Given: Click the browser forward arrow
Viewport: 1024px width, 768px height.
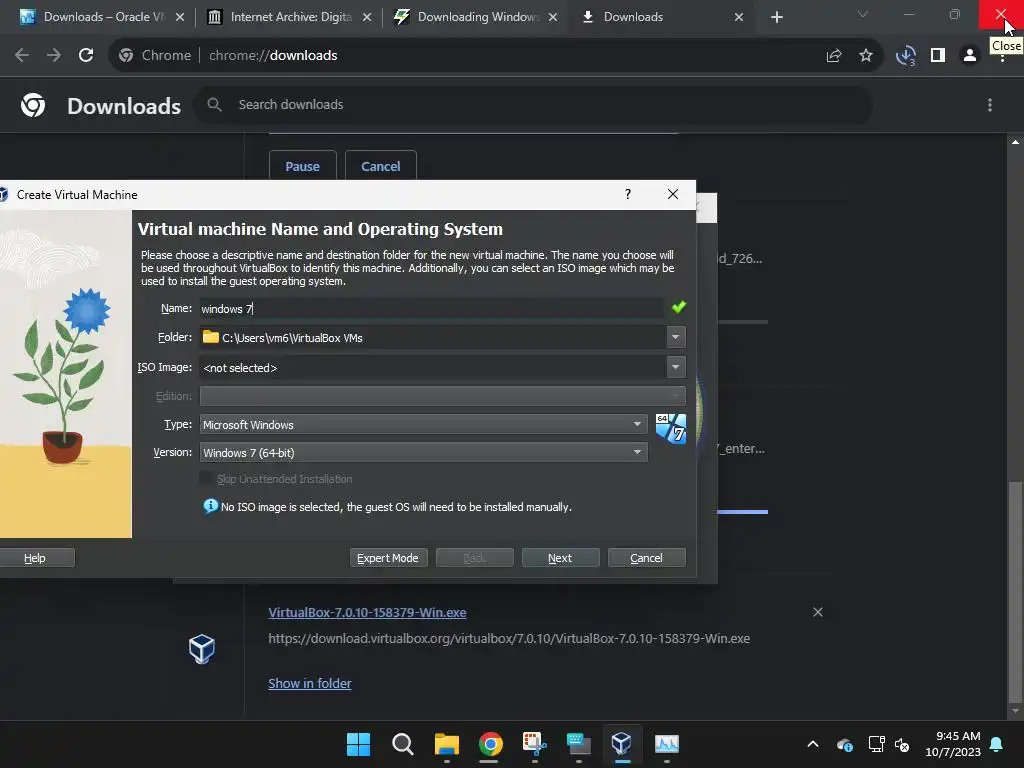Looking at the screenshot, I should pyautogui.click(x=54, y=56).
